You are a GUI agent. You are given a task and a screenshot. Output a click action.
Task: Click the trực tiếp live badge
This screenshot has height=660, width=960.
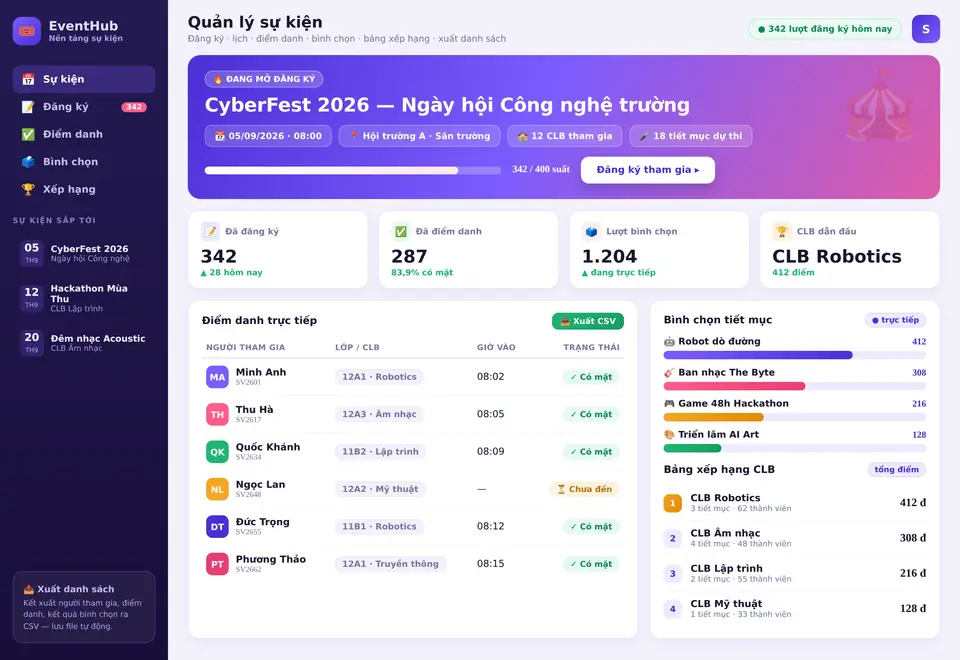(895, 320)
